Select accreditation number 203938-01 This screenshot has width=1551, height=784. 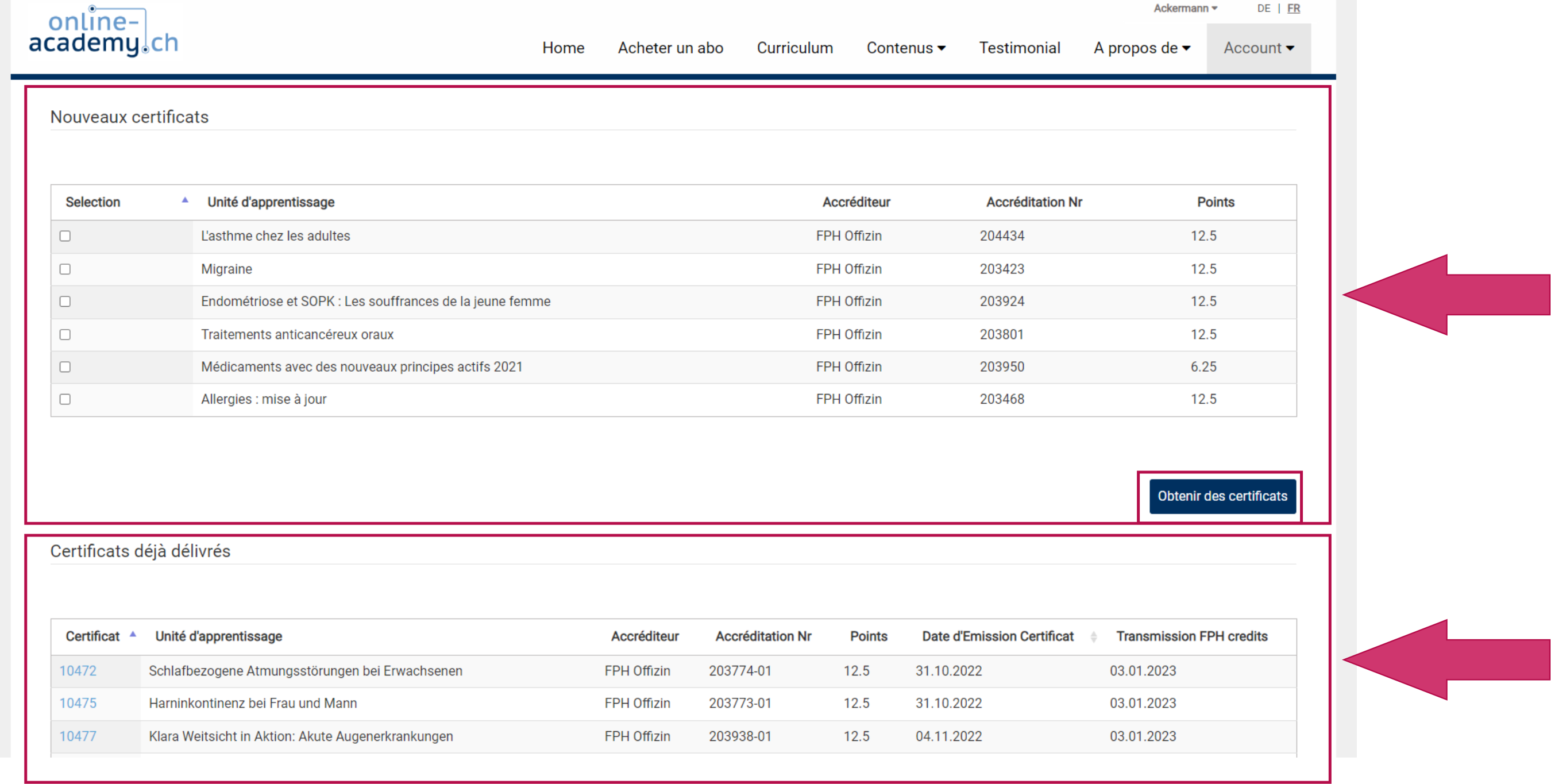pyautogui.click(x=739, y=737)
